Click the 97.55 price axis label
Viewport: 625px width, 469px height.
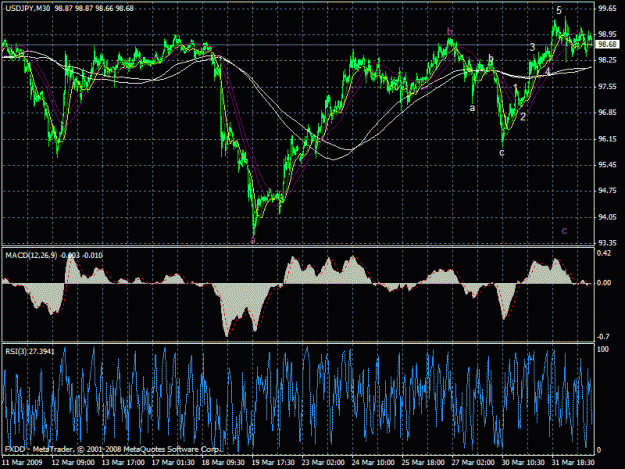pos(607,86)
